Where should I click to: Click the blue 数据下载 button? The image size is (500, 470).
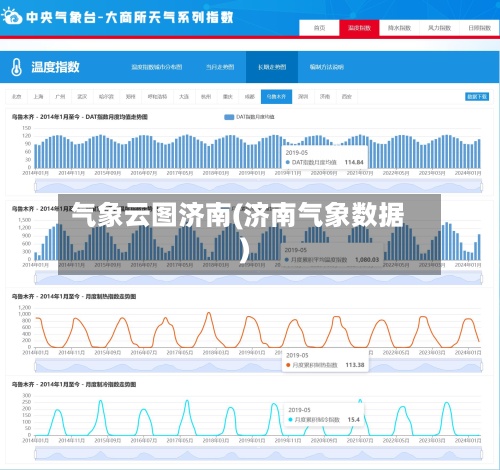477,97
